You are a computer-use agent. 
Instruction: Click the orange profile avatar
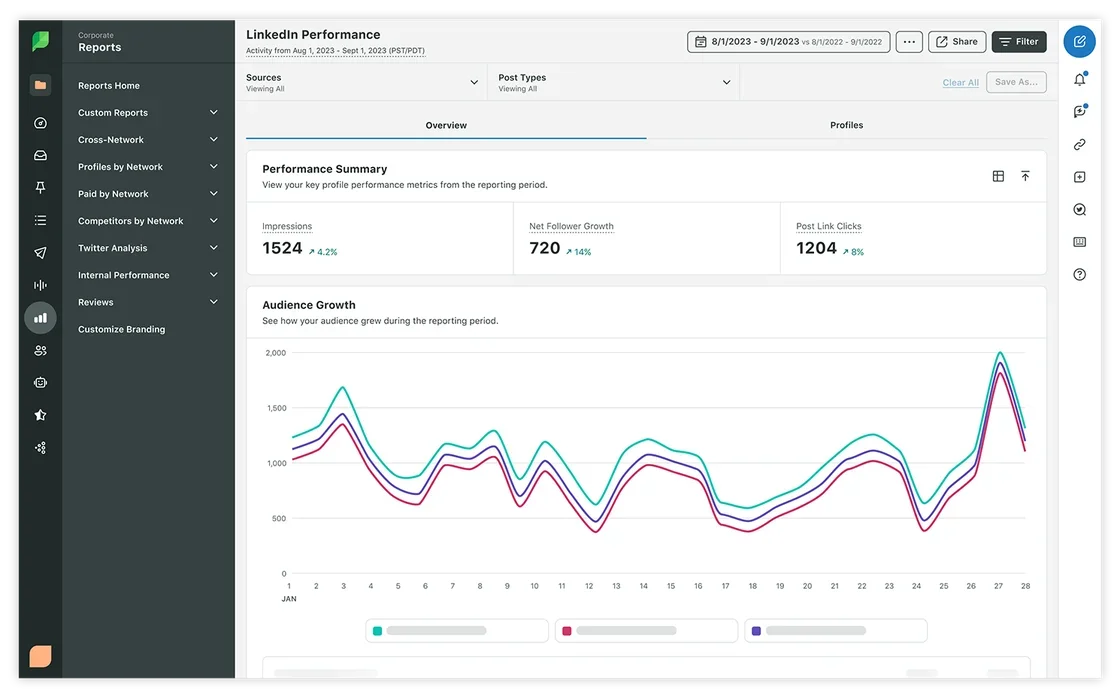[x=41, y=656]
